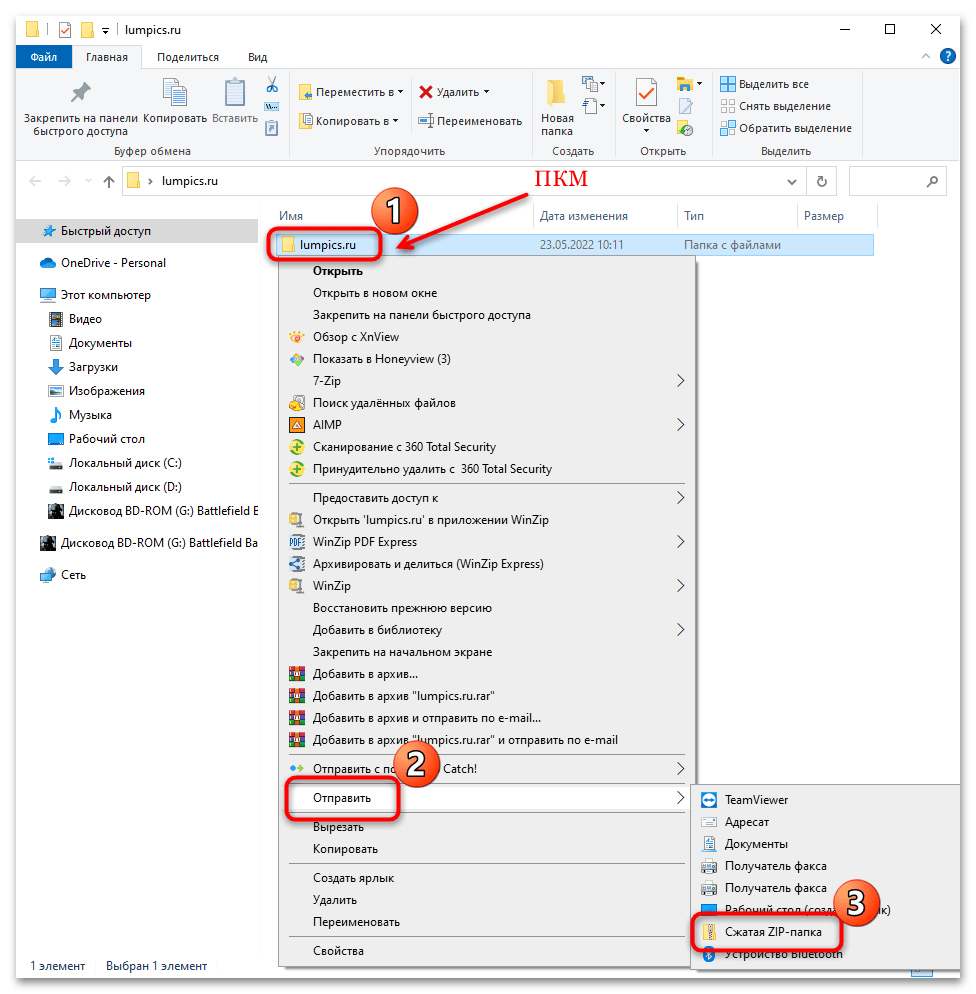
Task: Open quick access toolbar customize arrow
Action: coord(105,30)
